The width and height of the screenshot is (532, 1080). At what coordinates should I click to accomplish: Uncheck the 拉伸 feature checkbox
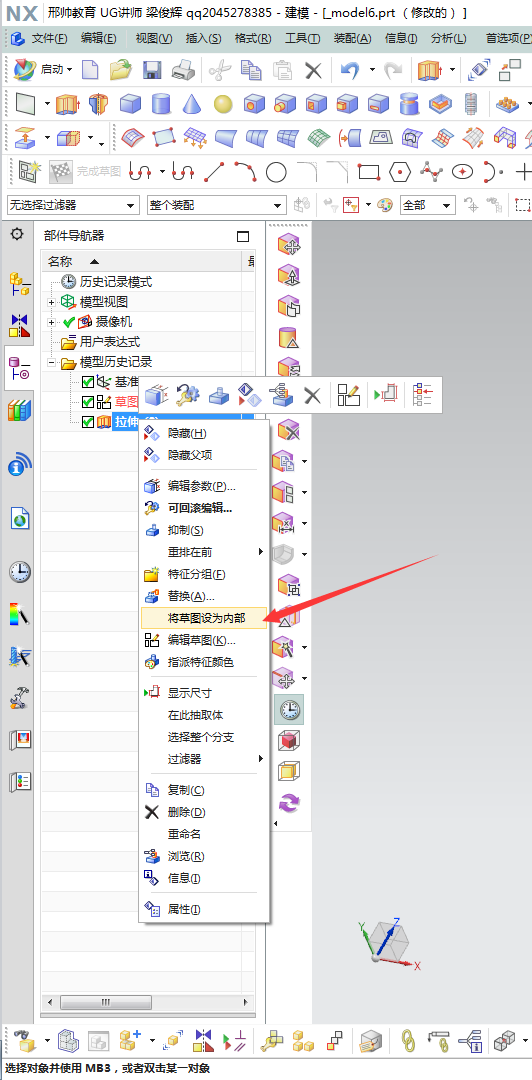(x=88, y=422)
